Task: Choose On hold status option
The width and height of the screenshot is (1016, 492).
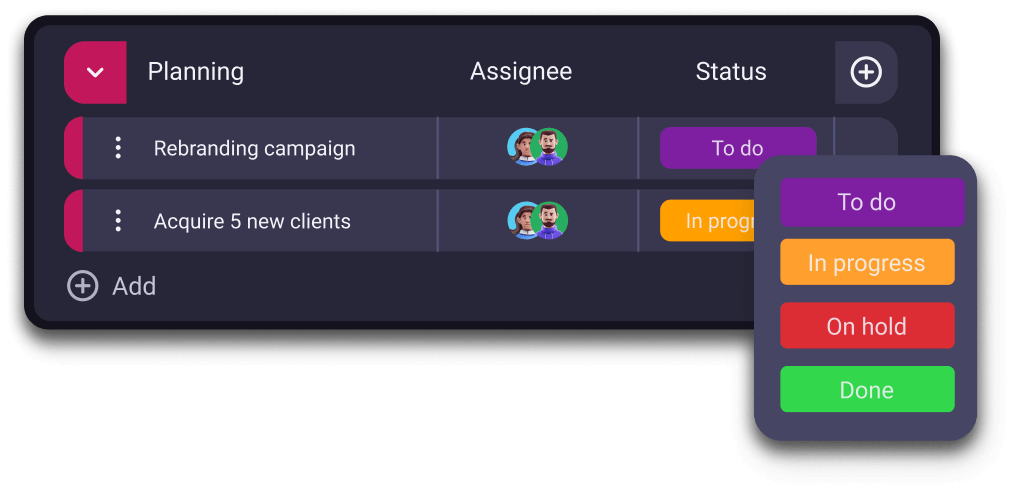Action: tap(866, 326)
